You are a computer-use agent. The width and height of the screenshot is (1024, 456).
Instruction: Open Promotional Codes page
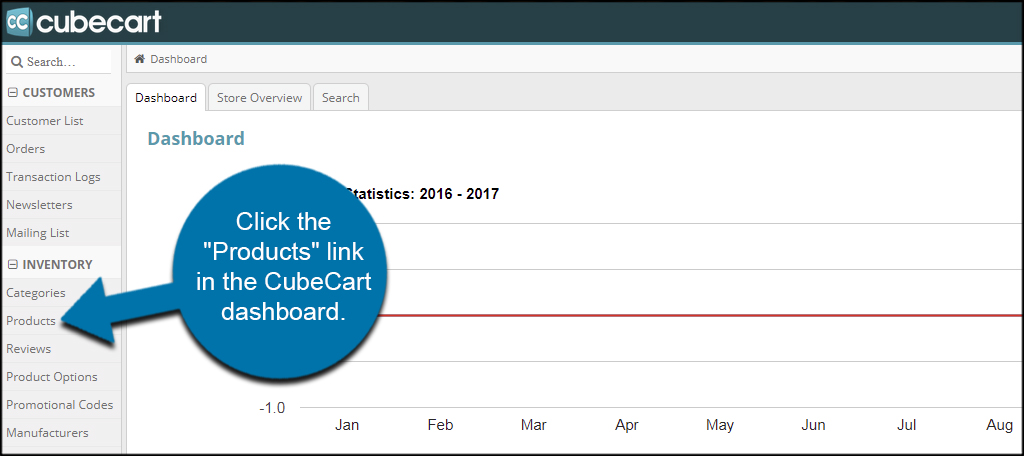59,405
